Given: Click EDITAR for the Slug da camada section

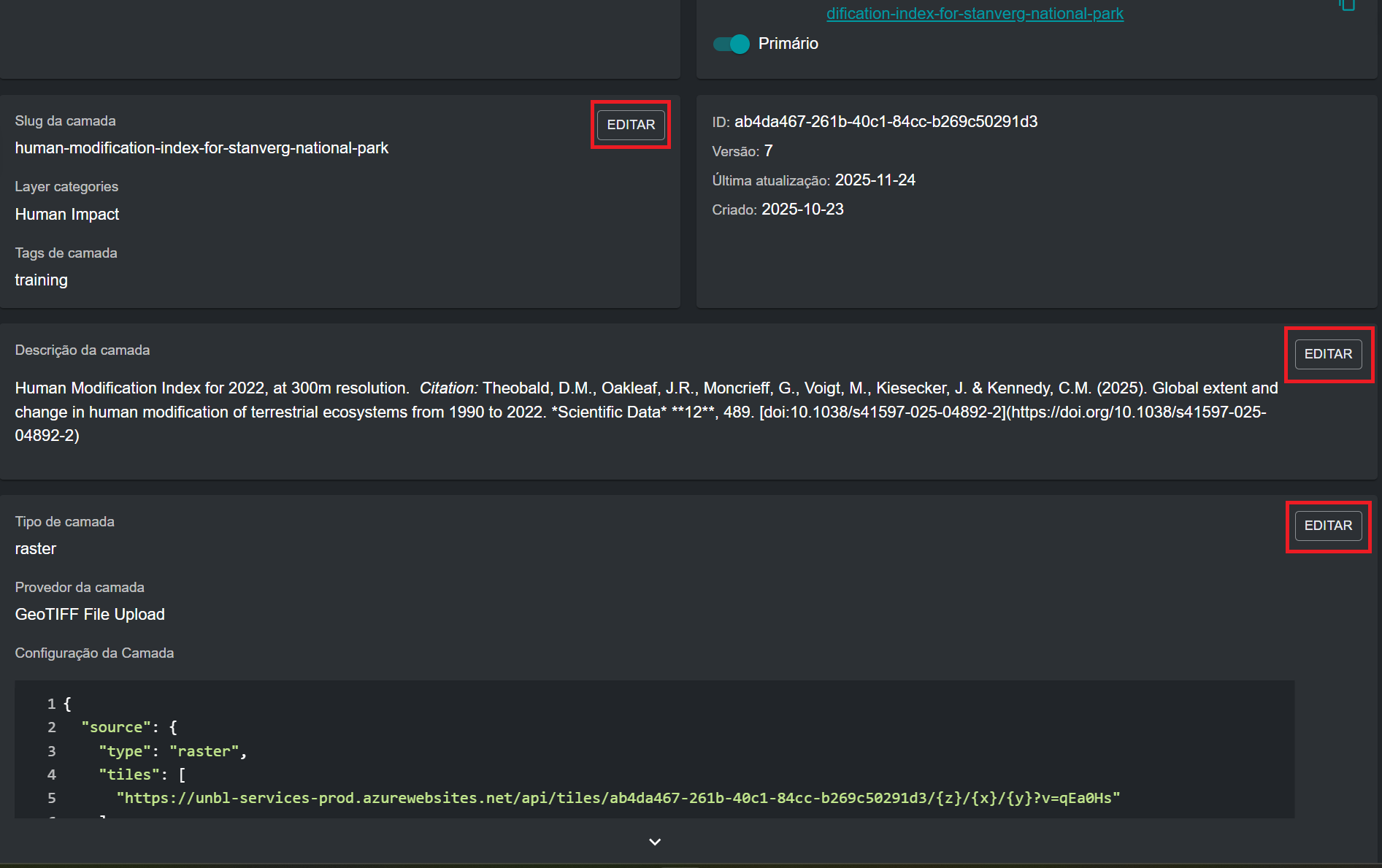Looking at the screenshot, I should (631, 125).
